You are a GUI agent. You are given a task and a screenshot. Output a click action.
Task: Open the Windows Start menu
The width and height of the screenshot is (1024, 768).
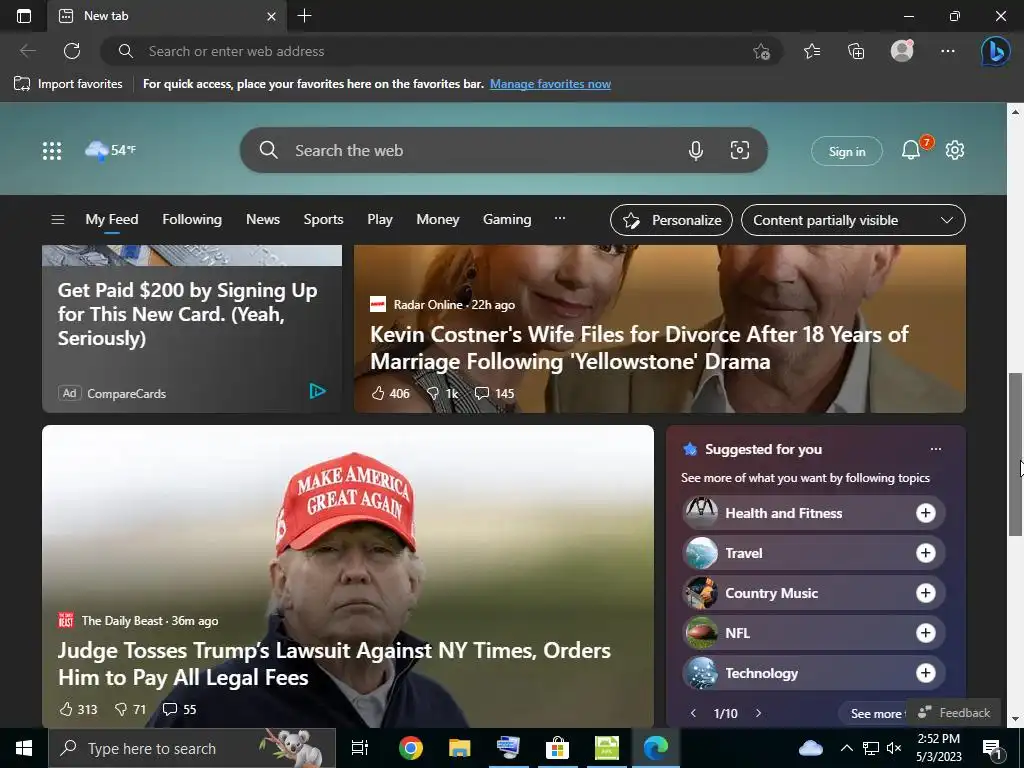[x=24, y=748]
